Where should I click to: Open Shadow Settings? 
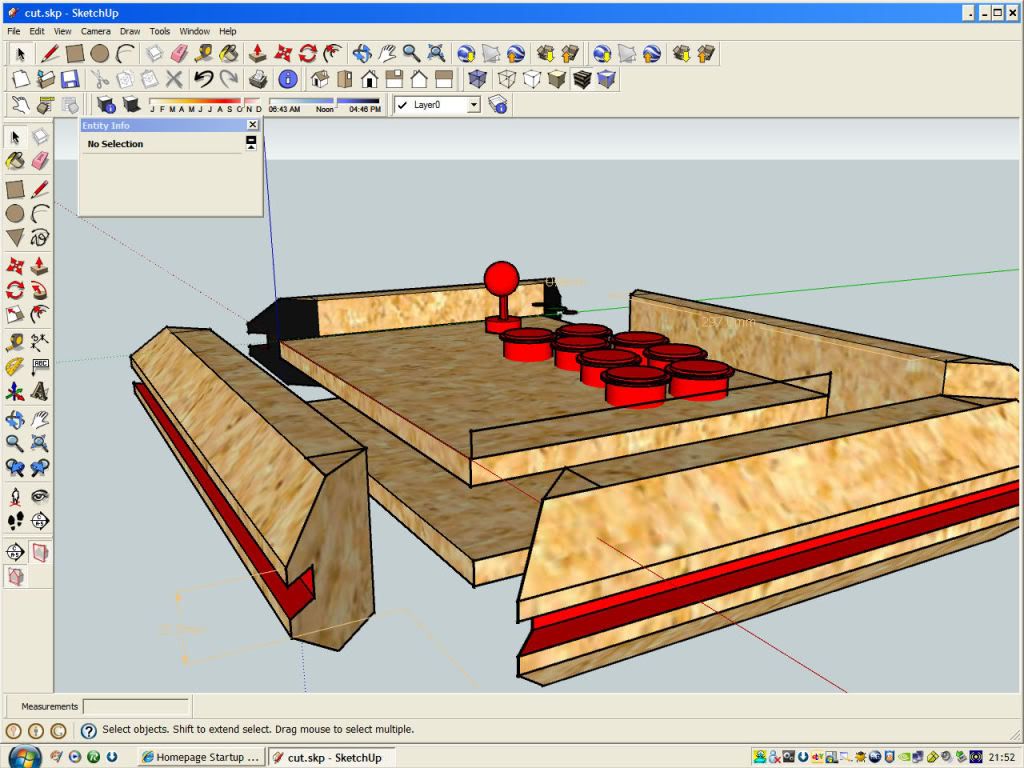[x=106, y=104]
